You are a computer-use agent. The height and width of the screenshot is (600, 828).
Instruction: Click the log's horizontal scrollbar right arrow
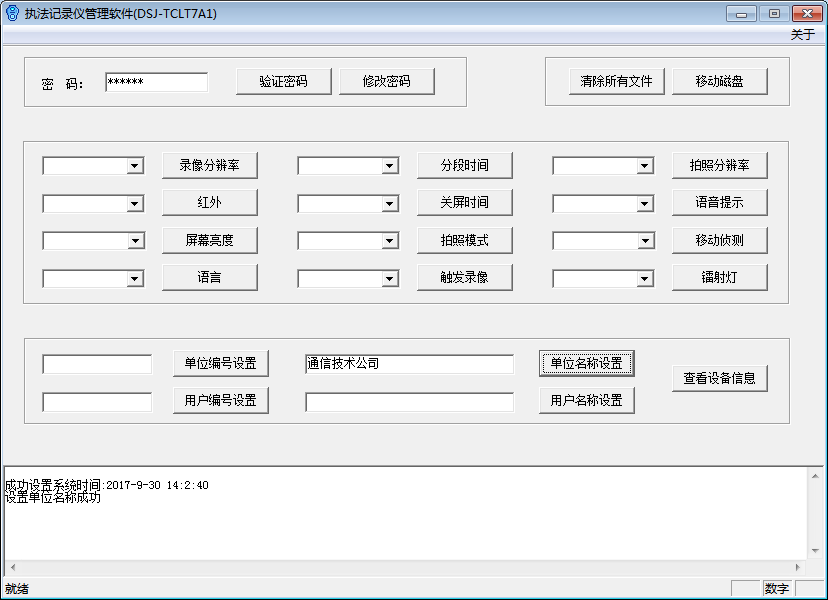(x=797, y=567)
